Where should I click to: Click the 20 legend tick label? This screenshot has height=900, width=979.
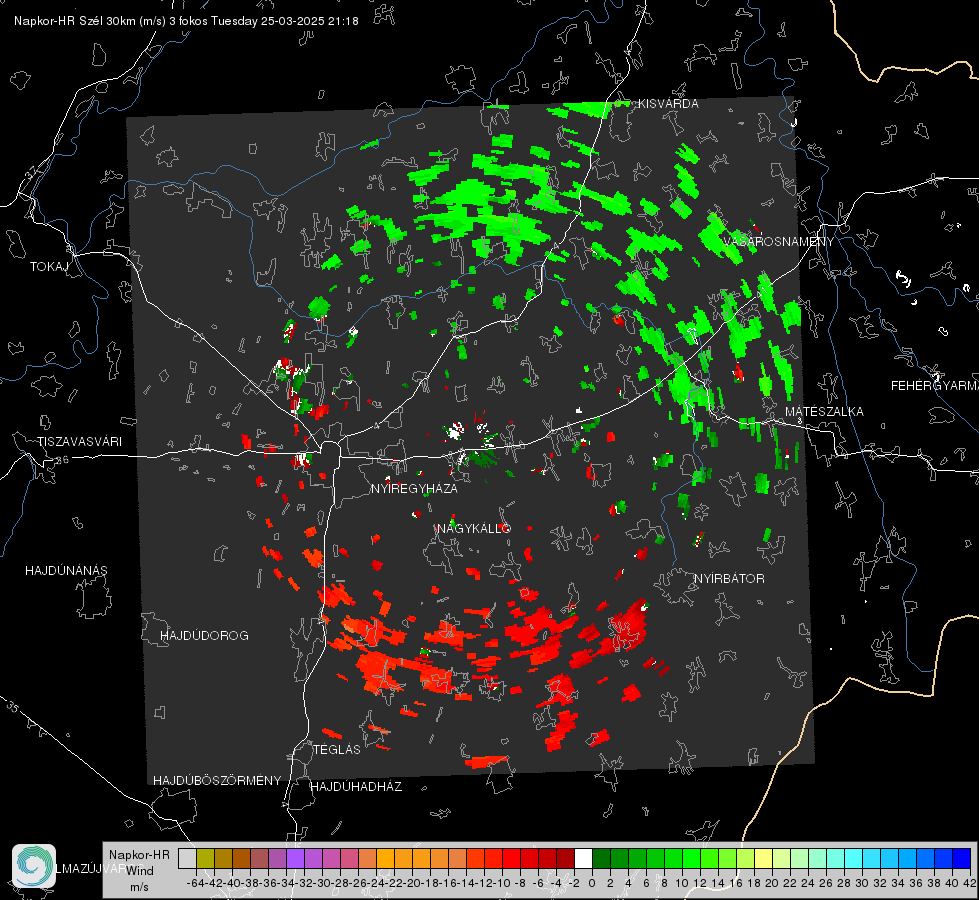click(772, 883)
